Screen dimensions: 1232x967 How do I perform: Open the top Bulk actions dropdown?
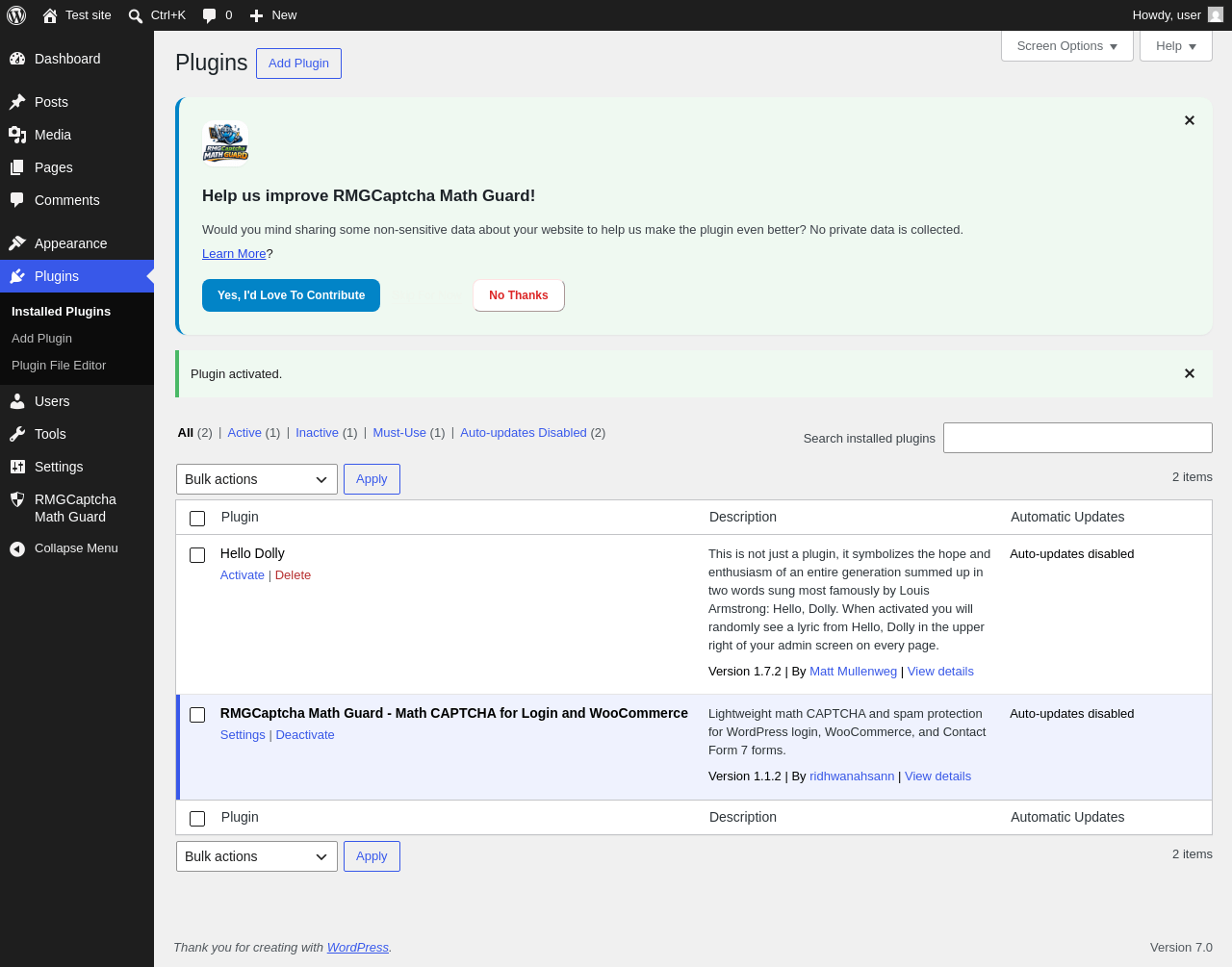[257, 479]
